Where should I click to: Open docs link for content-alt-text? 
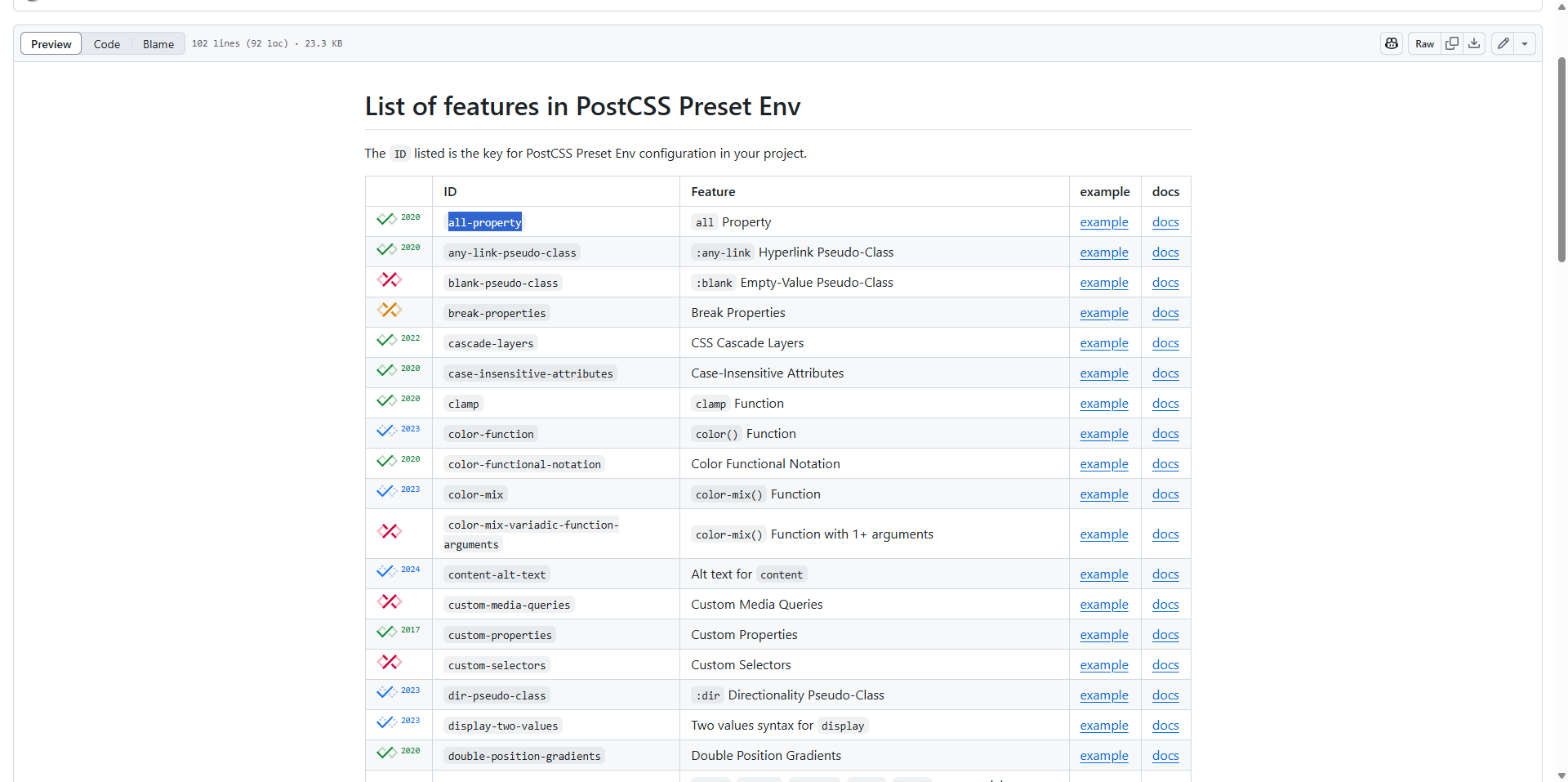point(1165,574)
